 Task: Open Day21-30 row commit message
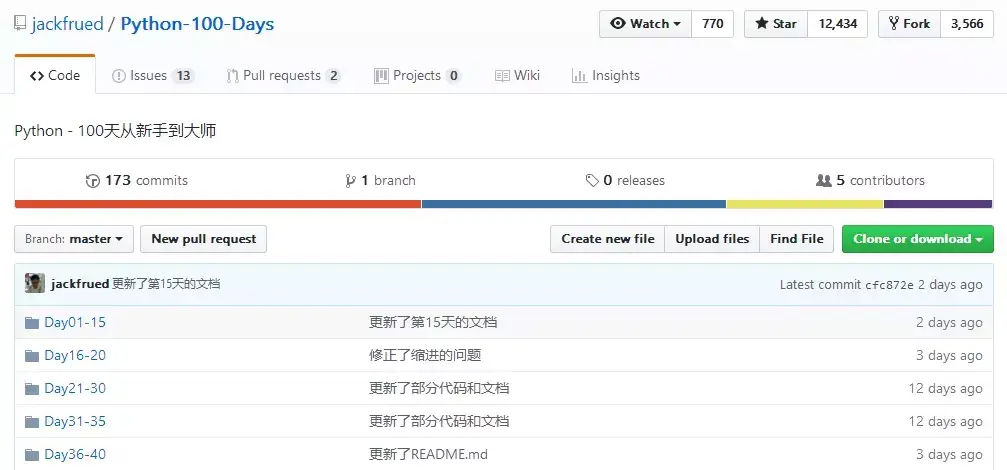440,388
